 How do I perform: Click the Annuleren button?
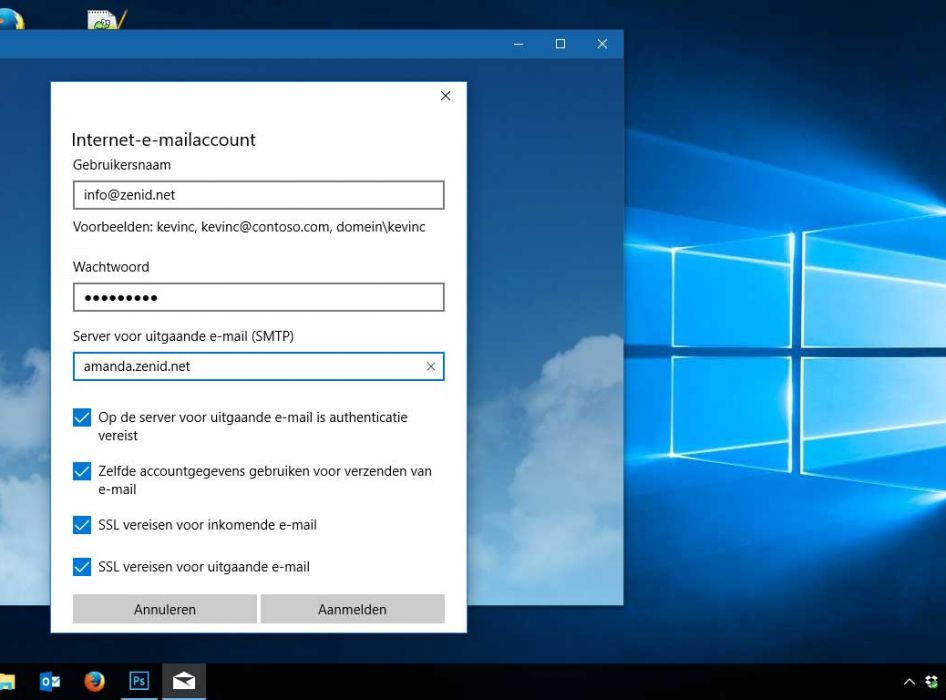[x=165, y=609]
